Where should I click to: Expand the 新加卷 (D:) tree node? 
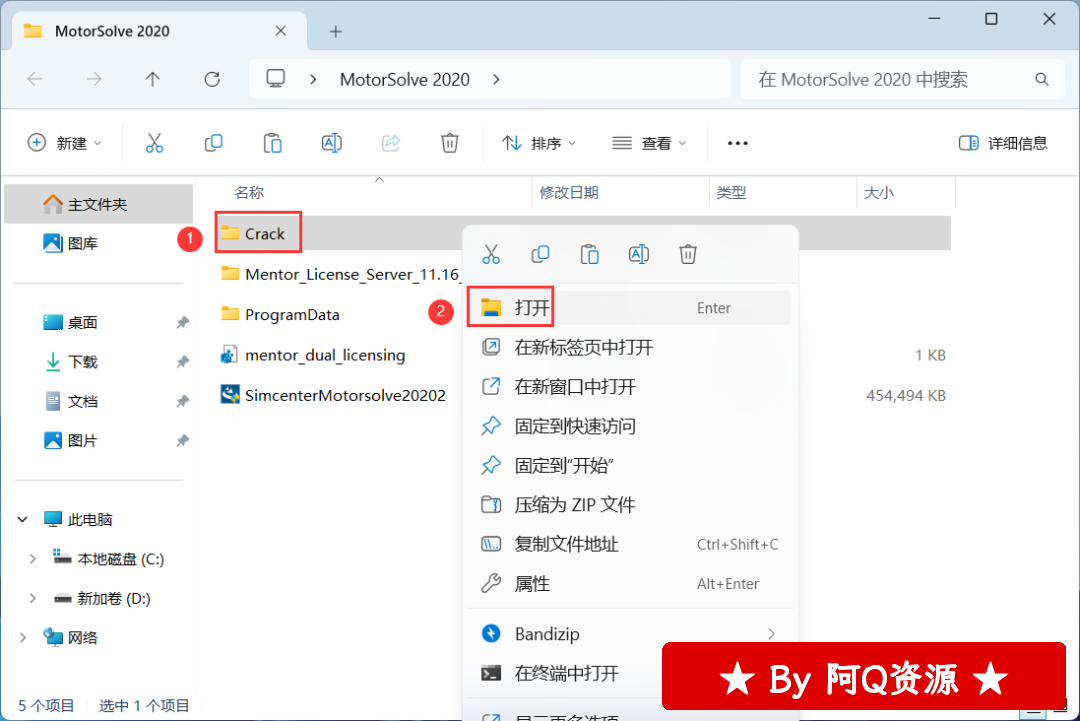coord(32,598)
